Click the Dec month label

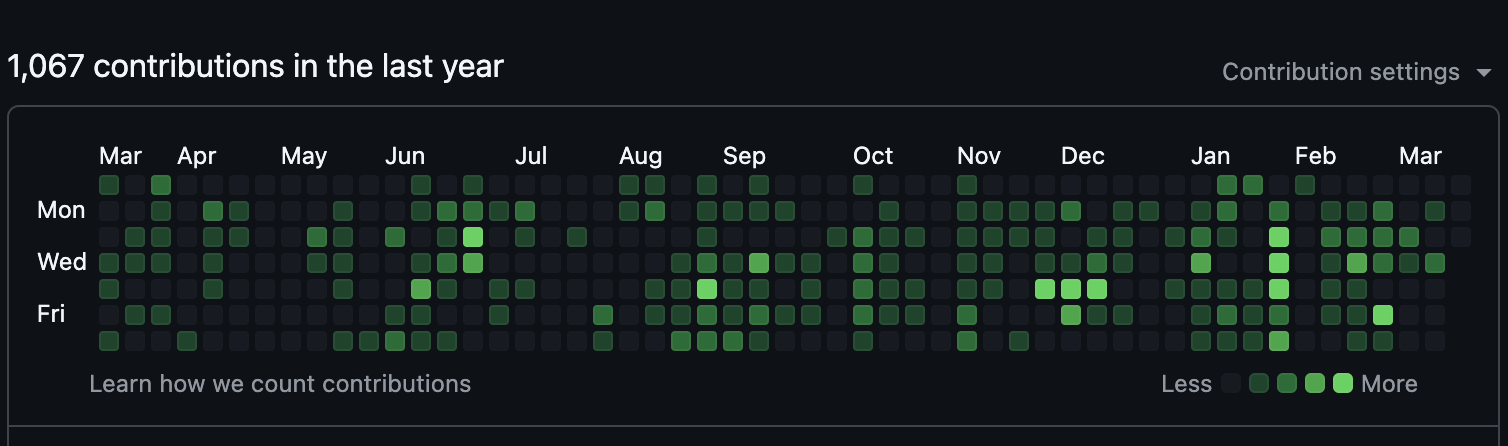pyautogui.click(x=1083, y=156)
